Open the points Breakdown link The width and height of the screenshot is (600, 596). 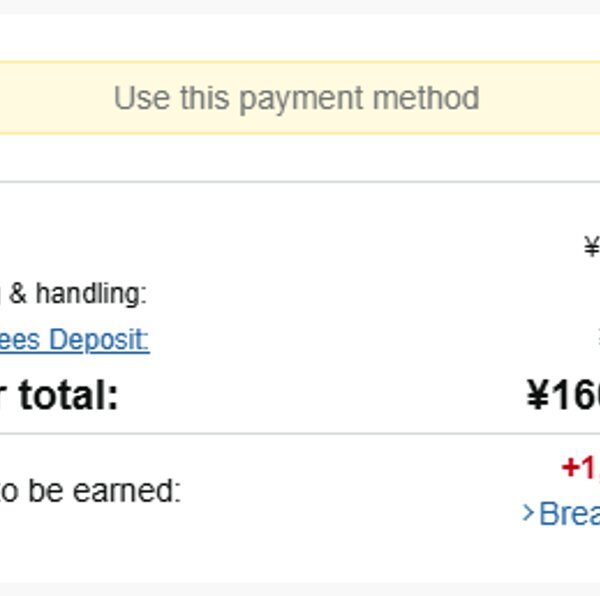point(570,514)
